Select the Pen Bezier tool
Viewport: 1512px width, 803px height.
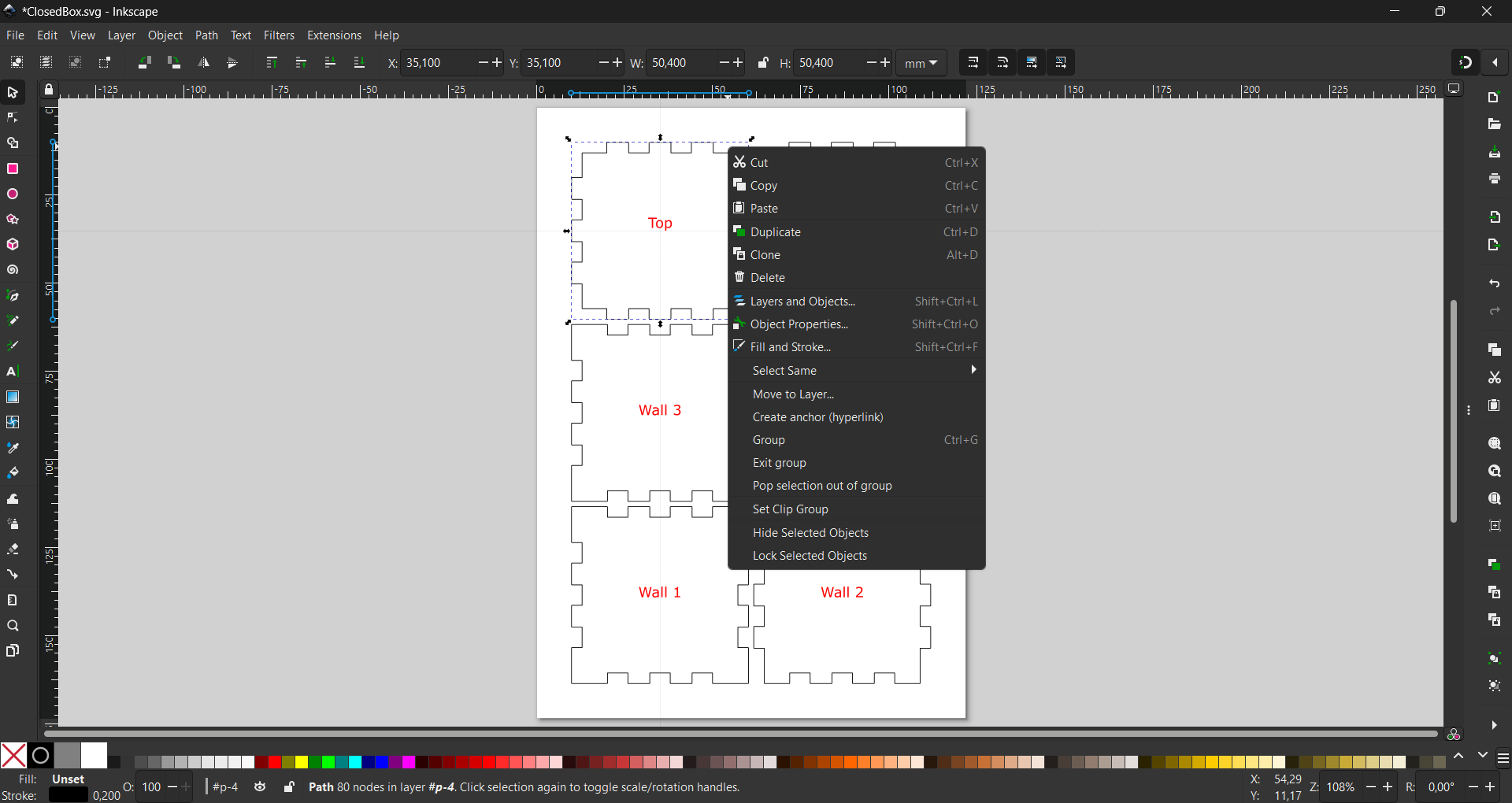pos(13,295)
